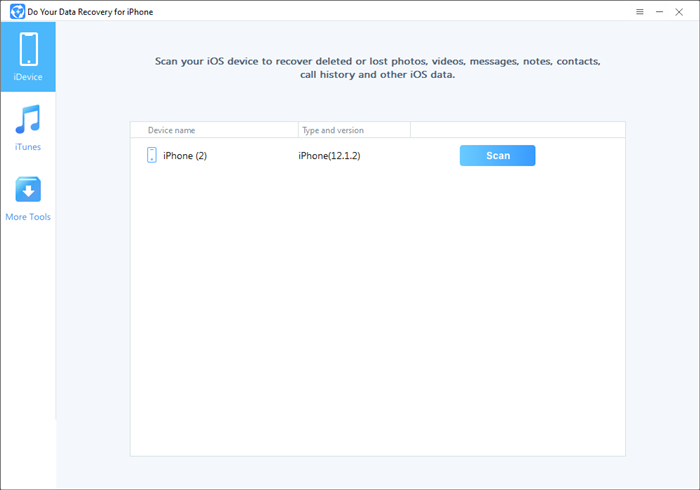This screenshot has height=490, width=700.
Task: Click the blank third column header
Action: tap(517, 130)
